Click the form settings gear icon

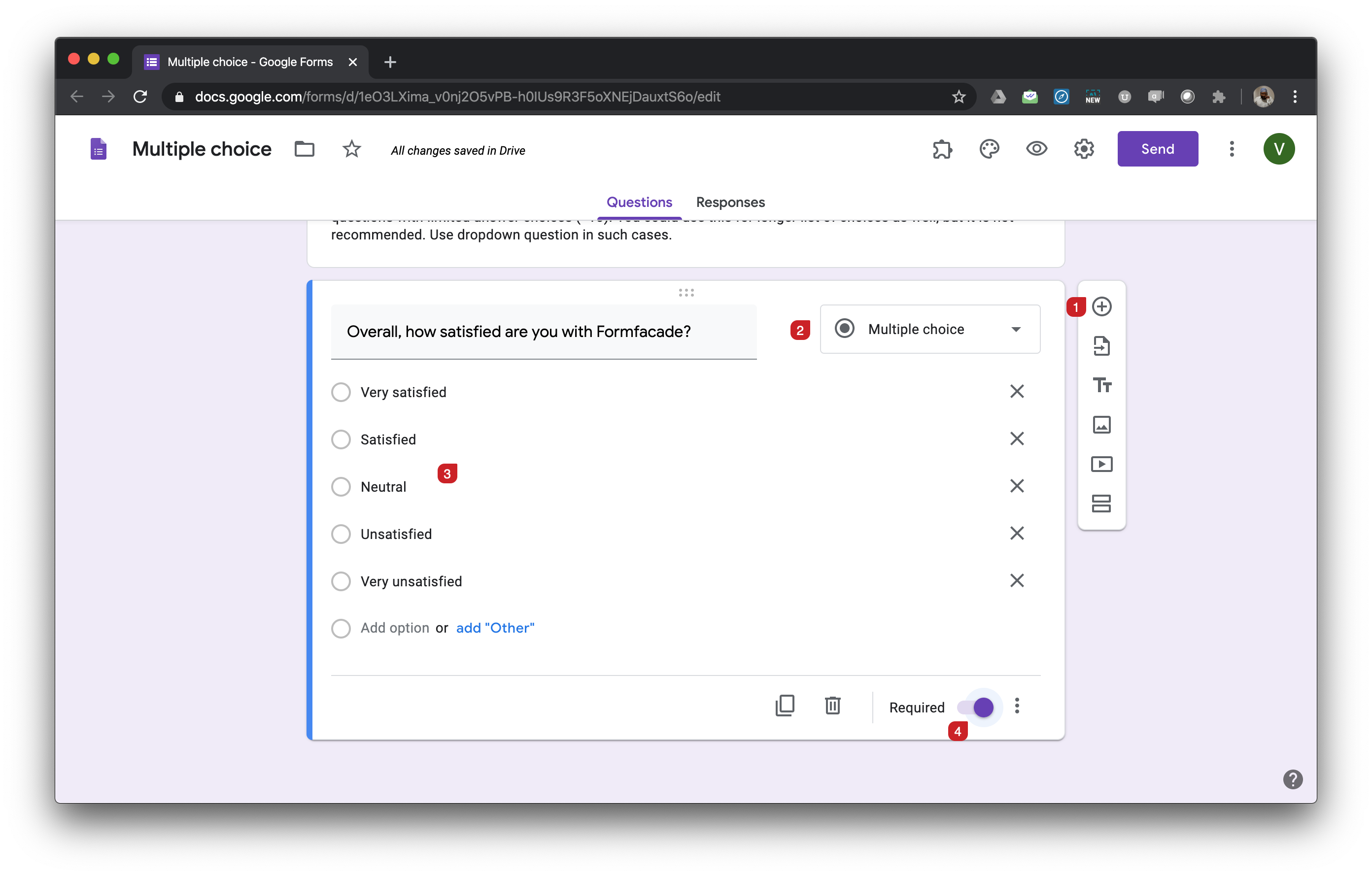tap(1084, 149)
